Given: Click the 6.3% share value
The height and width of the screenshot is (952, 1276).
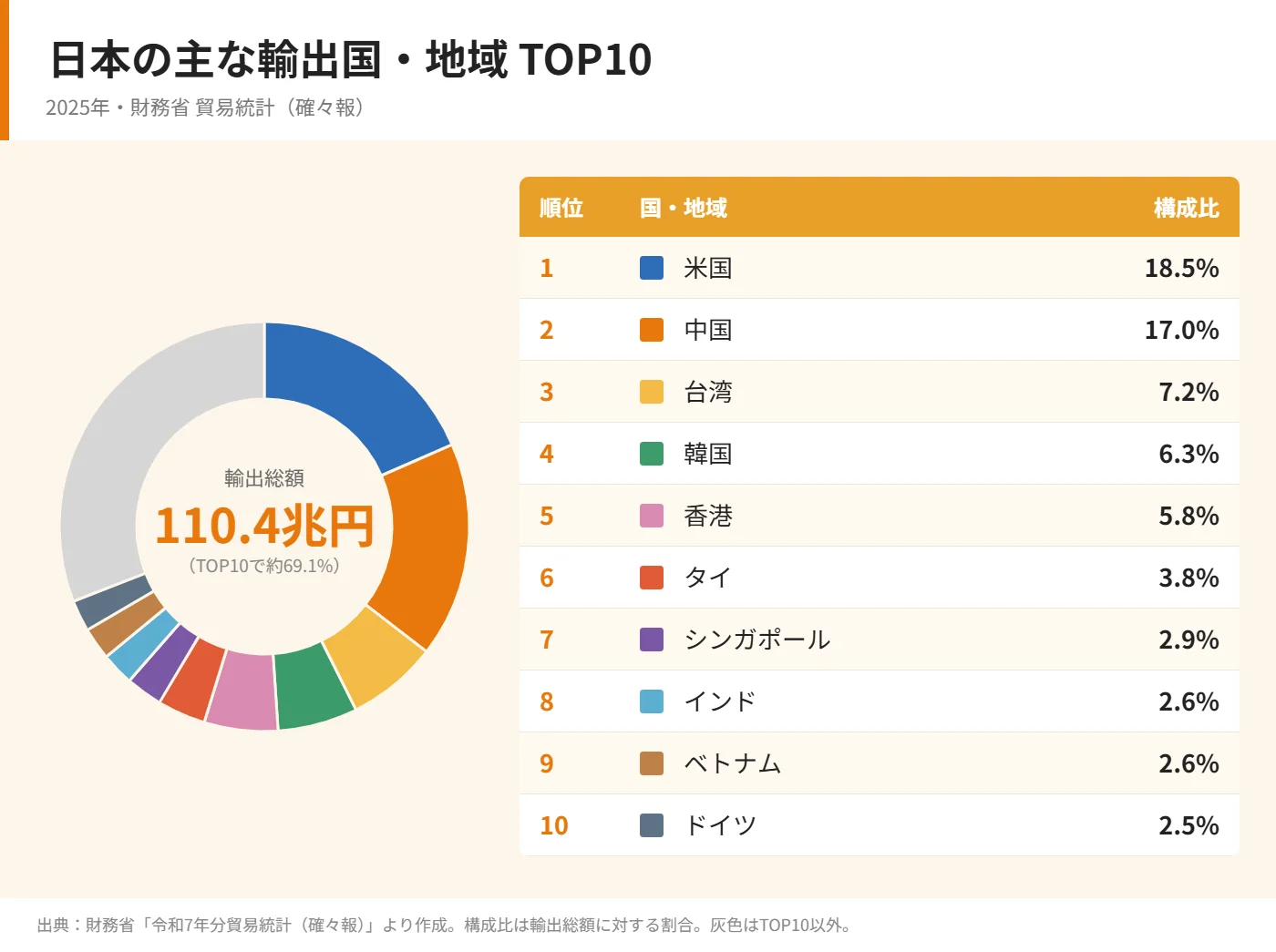Looking at the screenshot, I should coord(1189,454).
